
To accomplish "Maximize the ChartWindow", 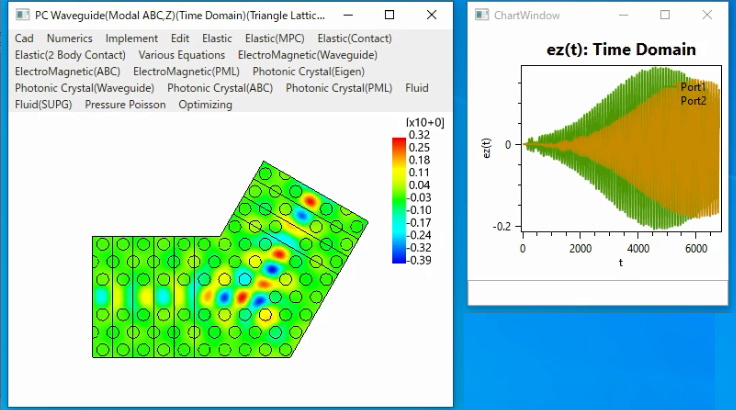I will 665,15.
